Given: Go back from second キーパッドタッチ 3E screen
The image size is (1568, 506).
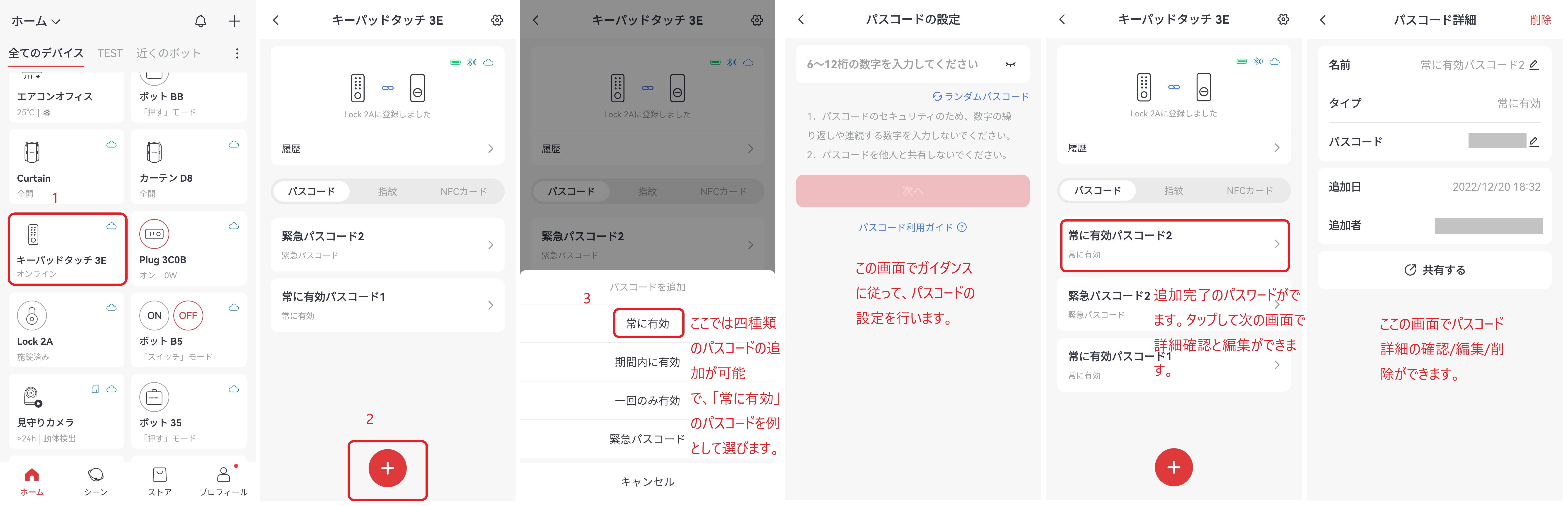Looking at the screenshot, I should (x=276, y=20).
